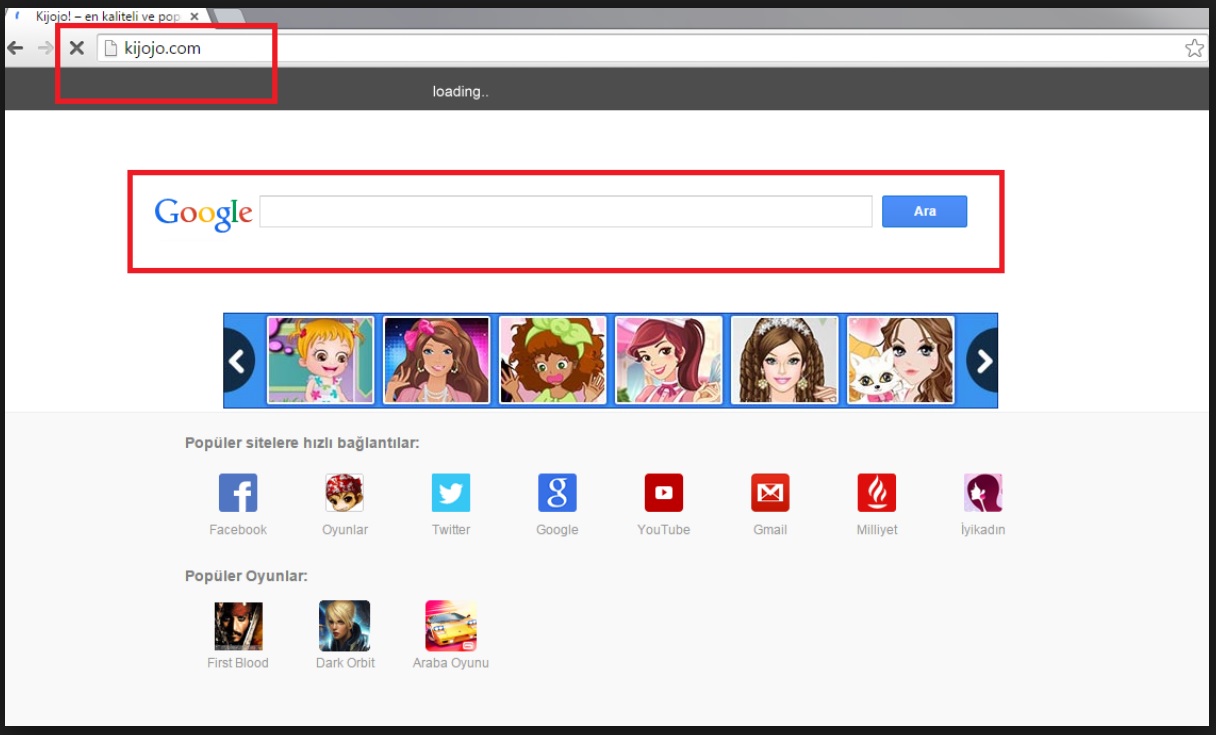Bookmark this page with the star icon
The image size is (1216, 735).
coord(1194,48)
